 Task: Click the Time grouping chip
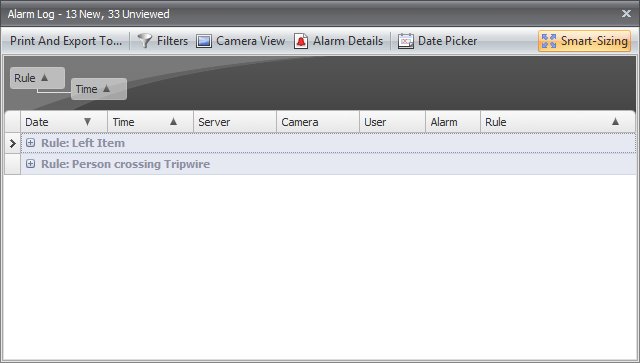[99, 89]
